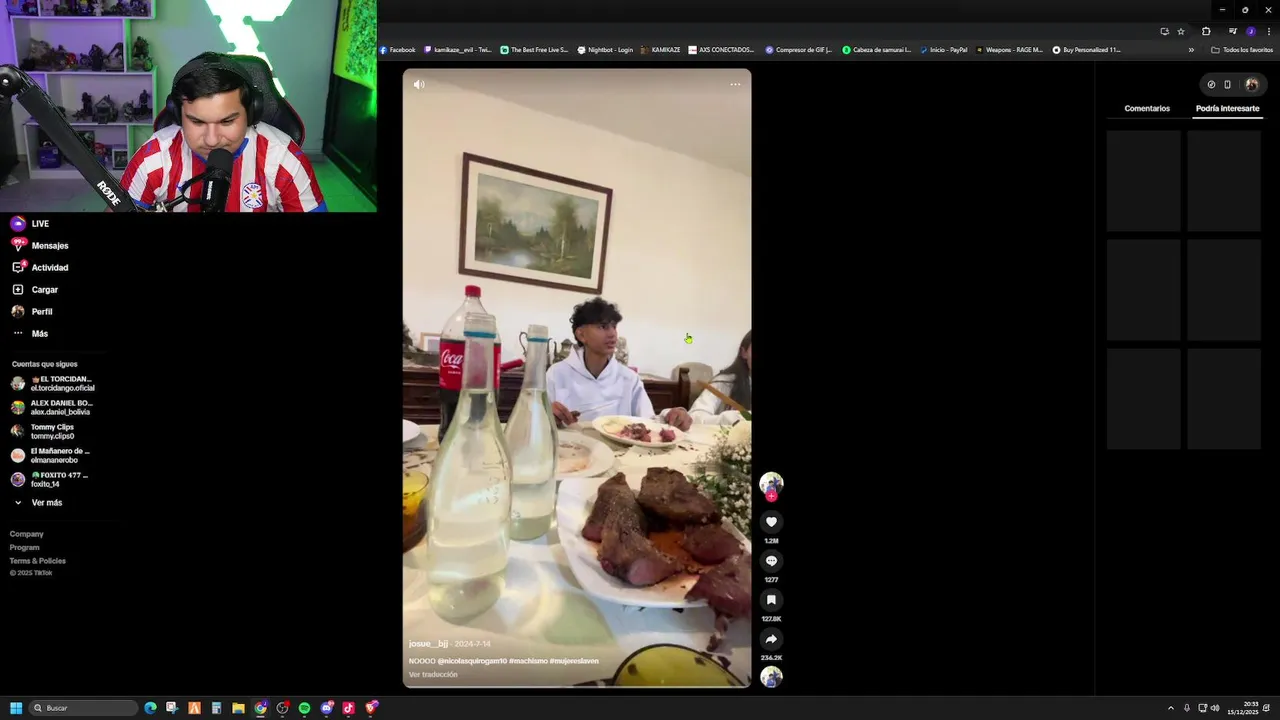Open the browser extensions puzzle icon
1280x720 pixels.
pyautogui.click(x=1206, y=31)
